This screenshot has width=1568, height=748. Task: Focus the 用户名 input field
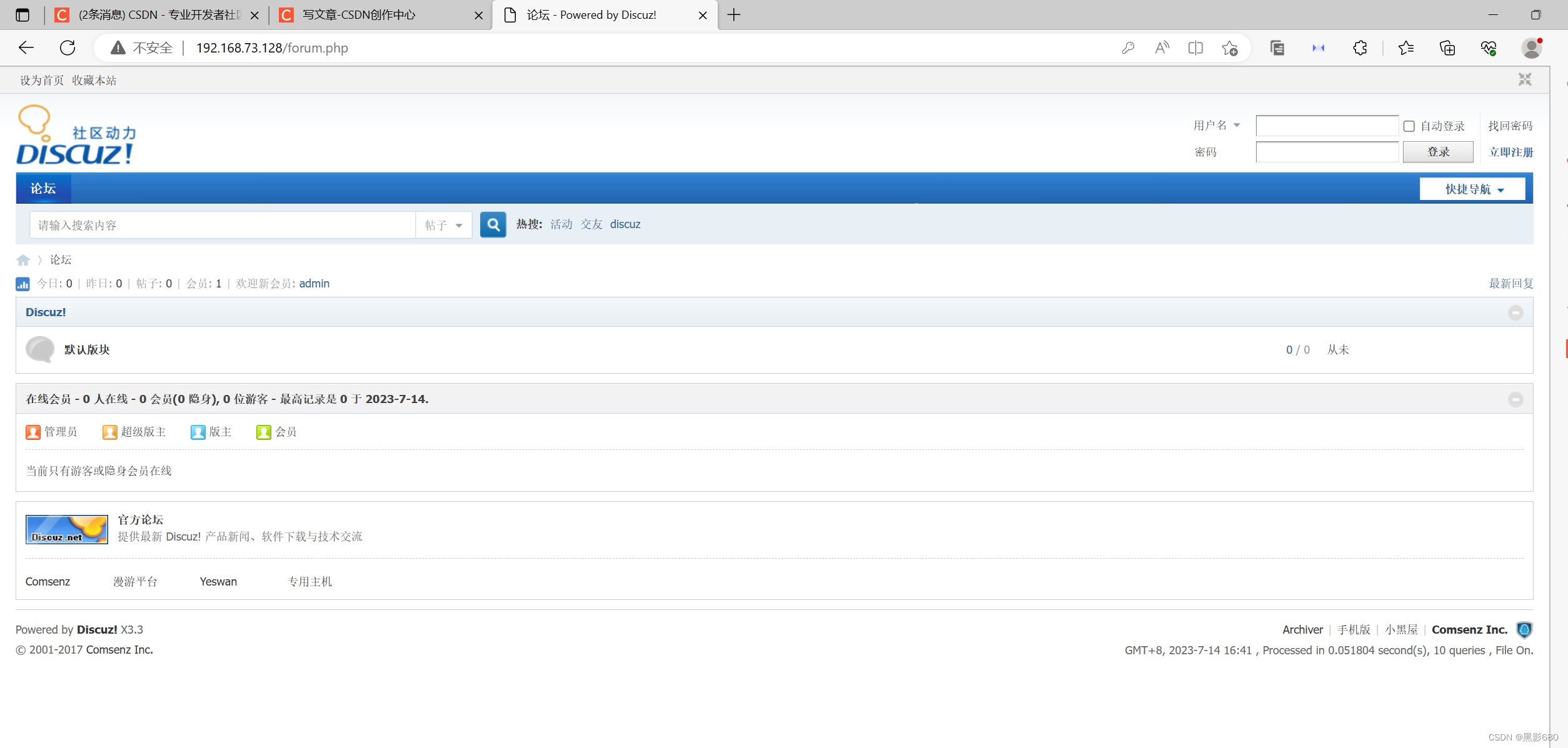(1327, 126)
